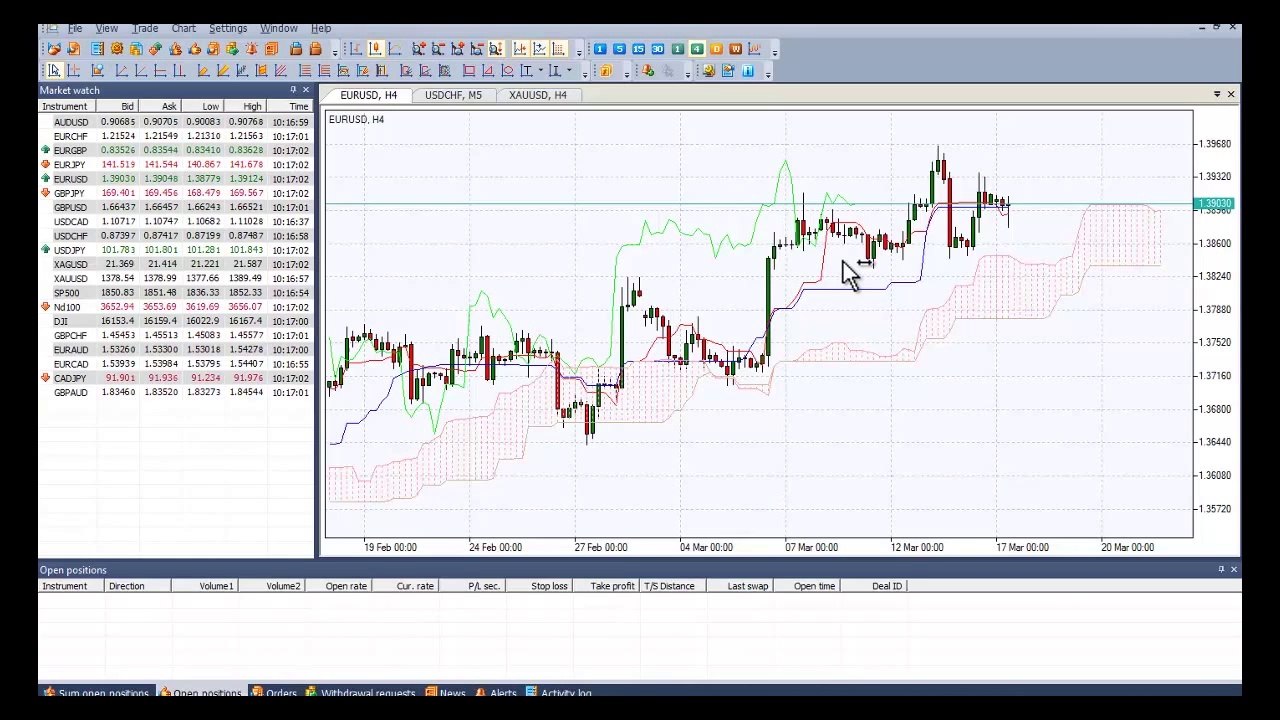The height and width of the screenshot is (720, 1280).
Task: Expand the main toolbar overflow arrow
Action: 334,52
